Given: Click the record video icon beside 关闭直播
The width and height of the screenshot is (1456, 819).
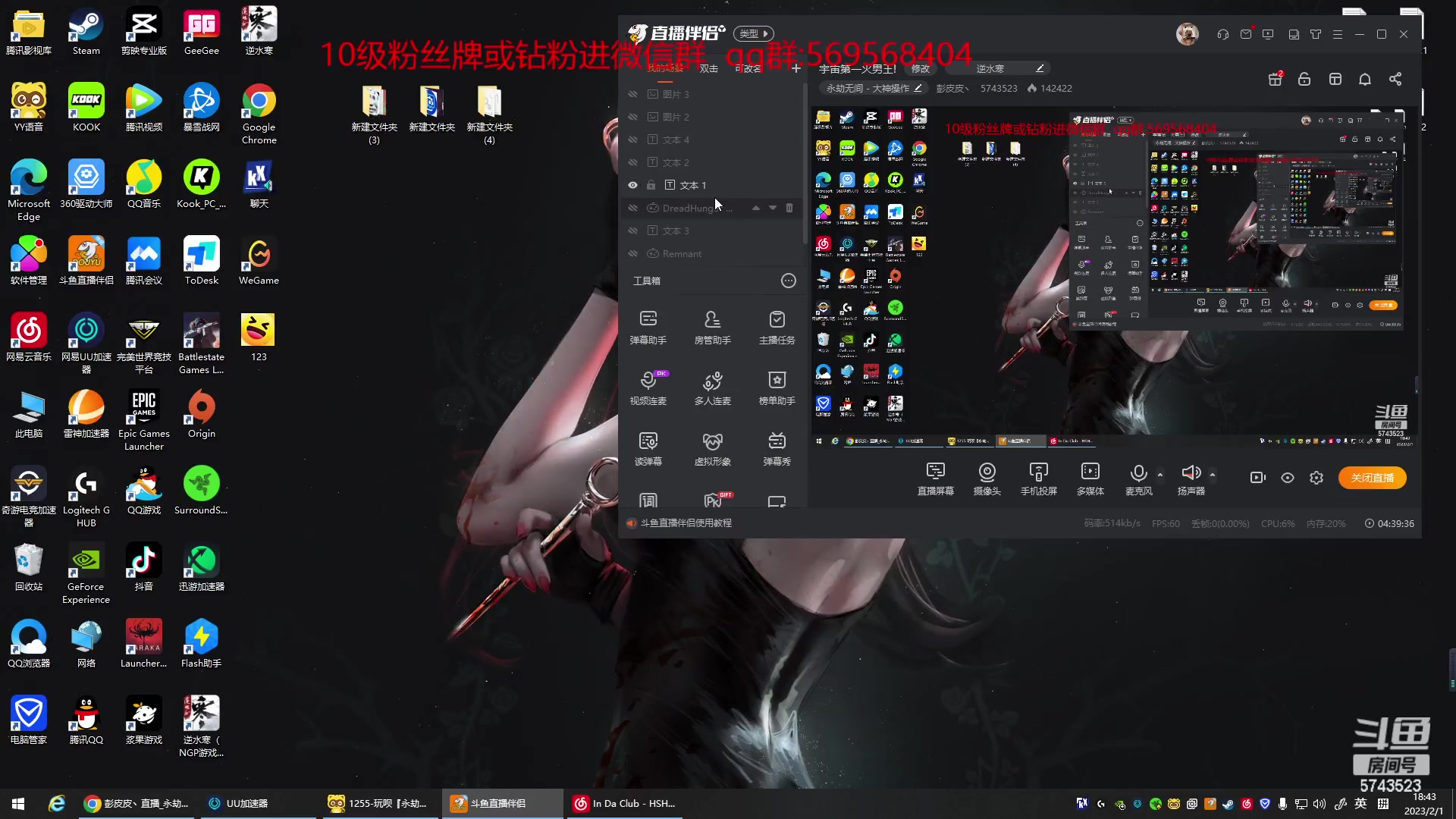Looking at the screenshot, I should 1257,478.
